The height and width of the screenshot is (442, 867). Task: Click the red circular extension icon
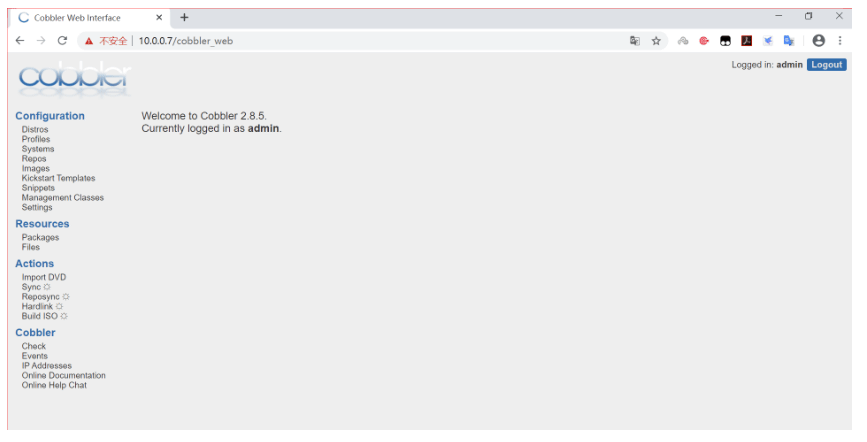[x=704, y=40]
